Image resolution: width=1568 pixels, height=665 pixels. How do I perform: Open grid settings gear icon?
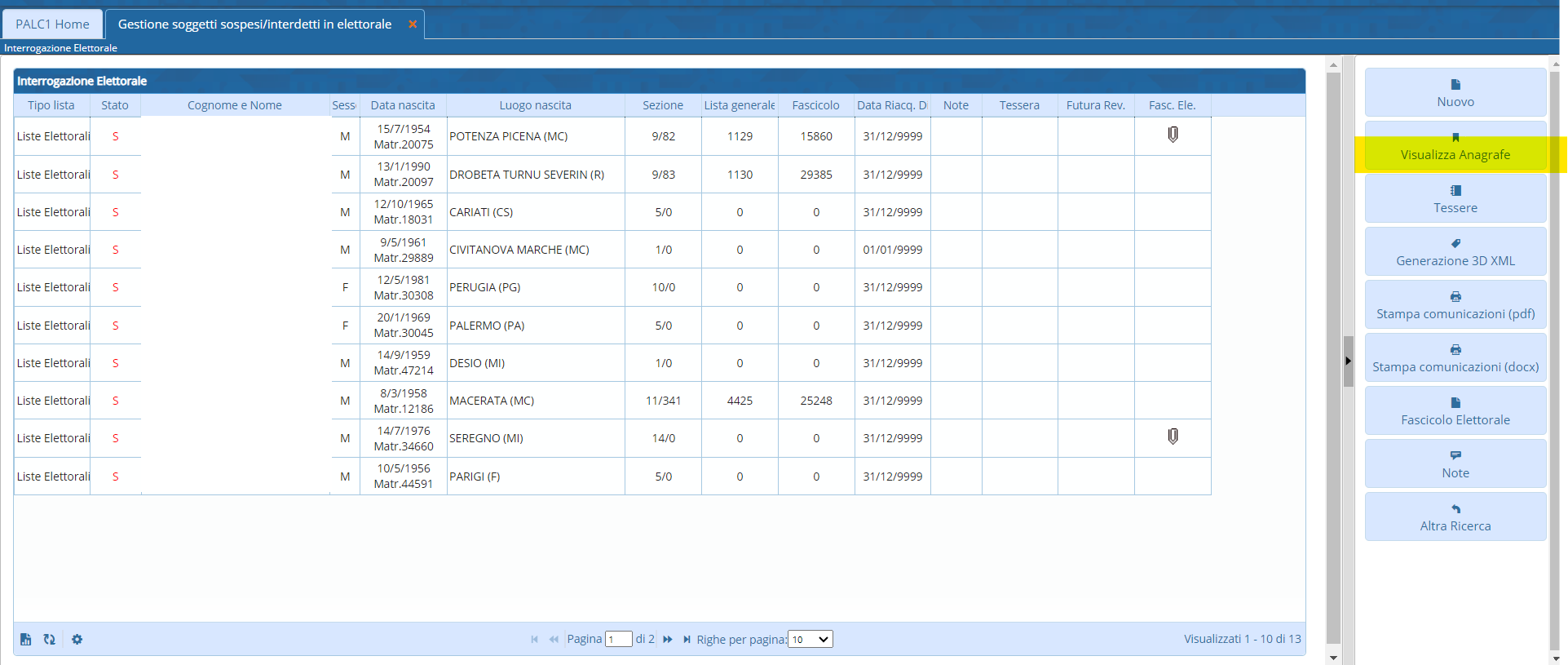pos(77,640)
